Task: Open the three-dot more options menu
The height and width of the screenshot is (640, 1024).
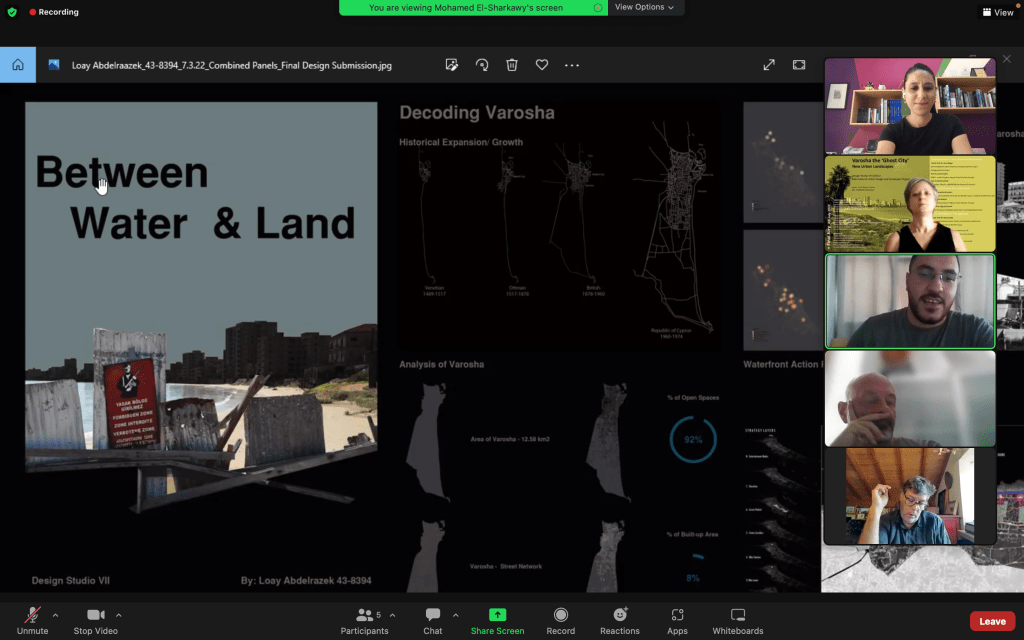Action: (x=572, y=65)
